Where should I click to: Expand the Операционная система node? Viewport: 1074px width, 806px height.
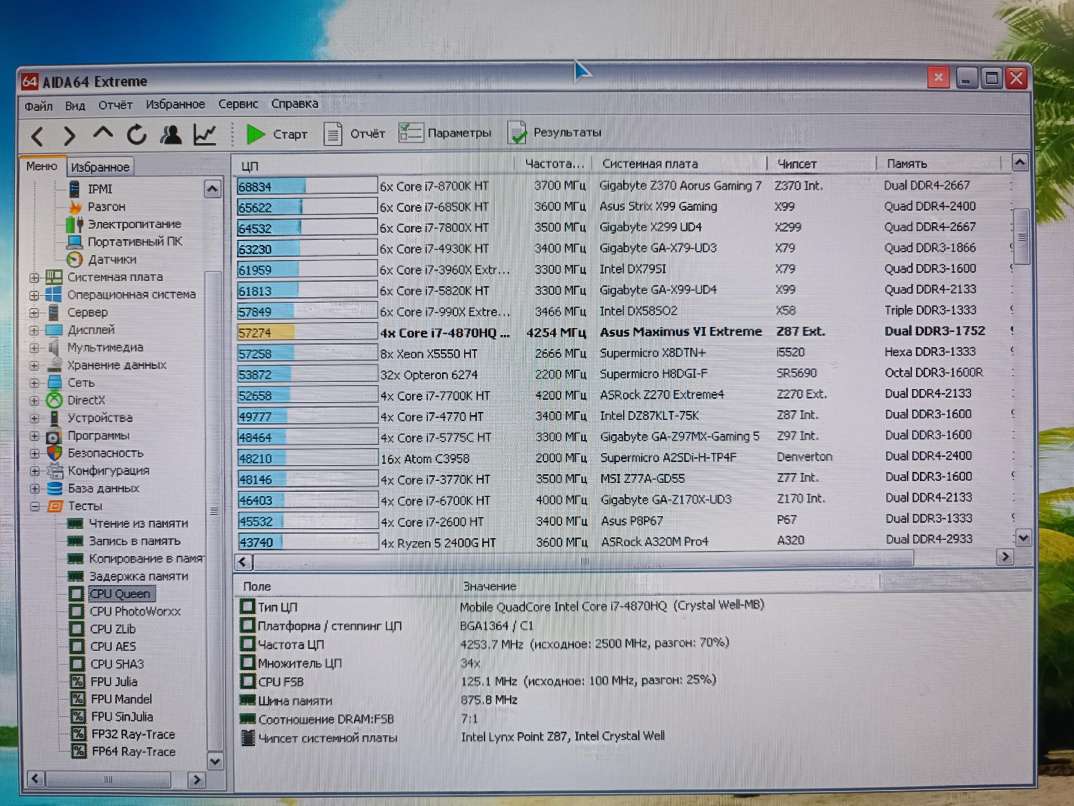(x=34, y=296)
